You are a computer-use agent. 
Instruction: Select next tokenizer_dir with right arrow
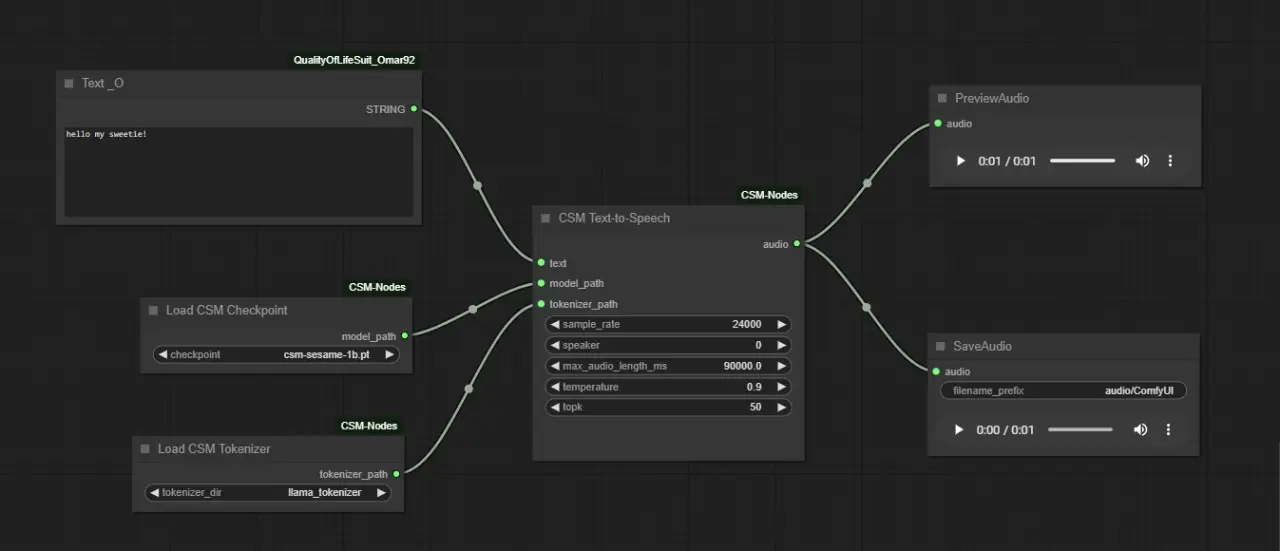381,493
